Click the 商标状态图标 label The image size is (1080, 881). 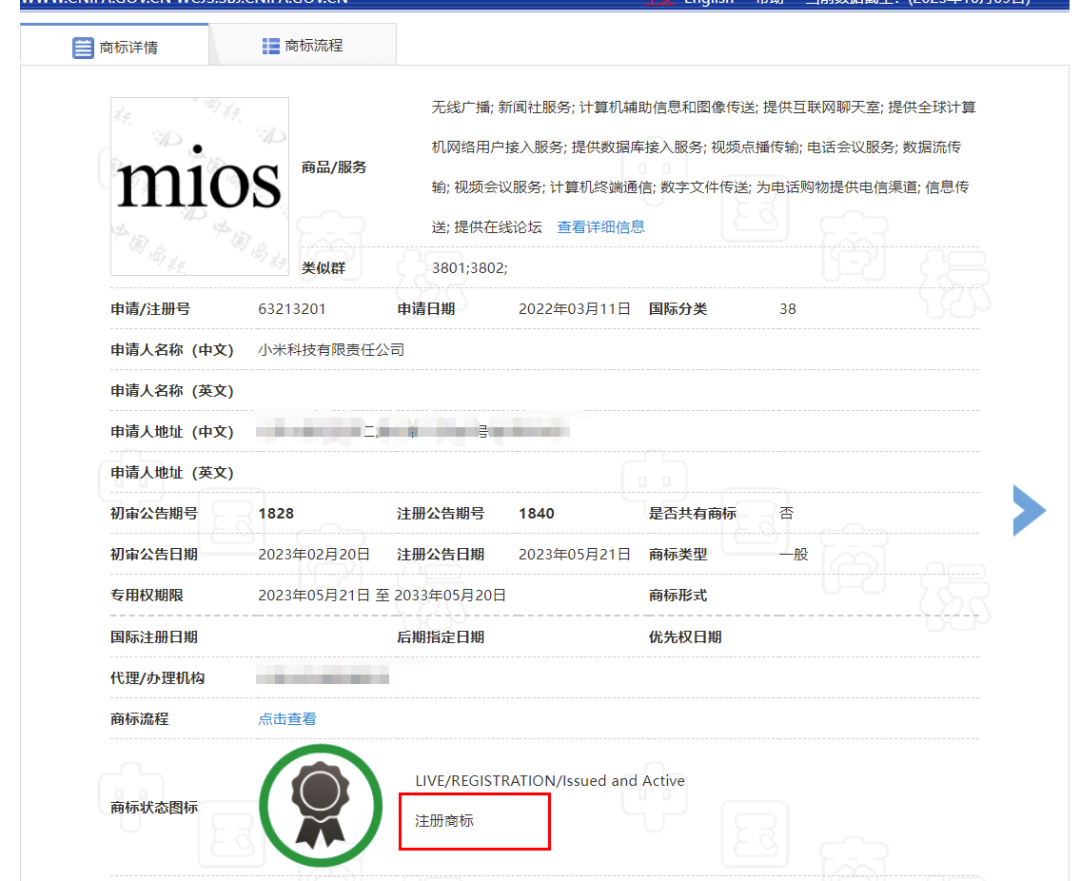tap(154, 807)
